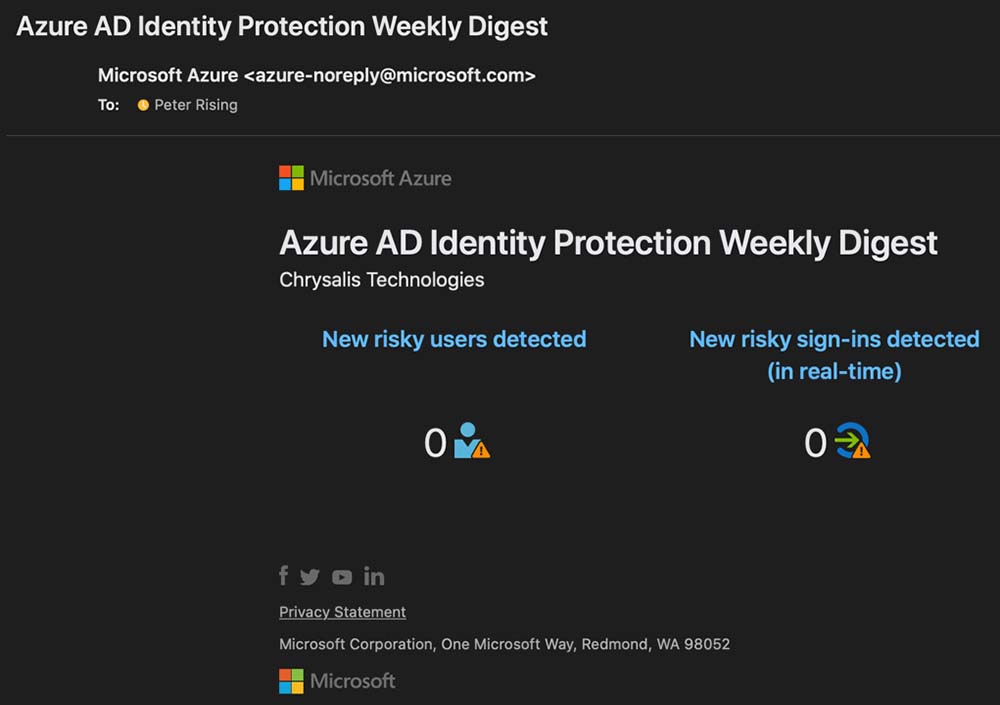
Task: Open the New risky users detected link
Action: (x=454, y=339)
